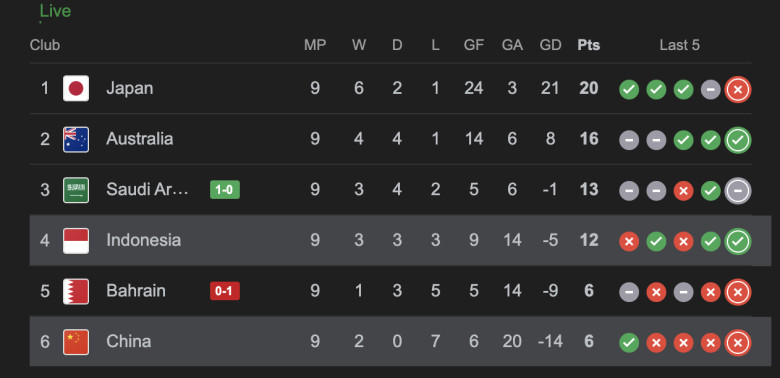Open the Indonesia team name
The height and width of the screenshot is (378, 780).
(x=143, y=240)
